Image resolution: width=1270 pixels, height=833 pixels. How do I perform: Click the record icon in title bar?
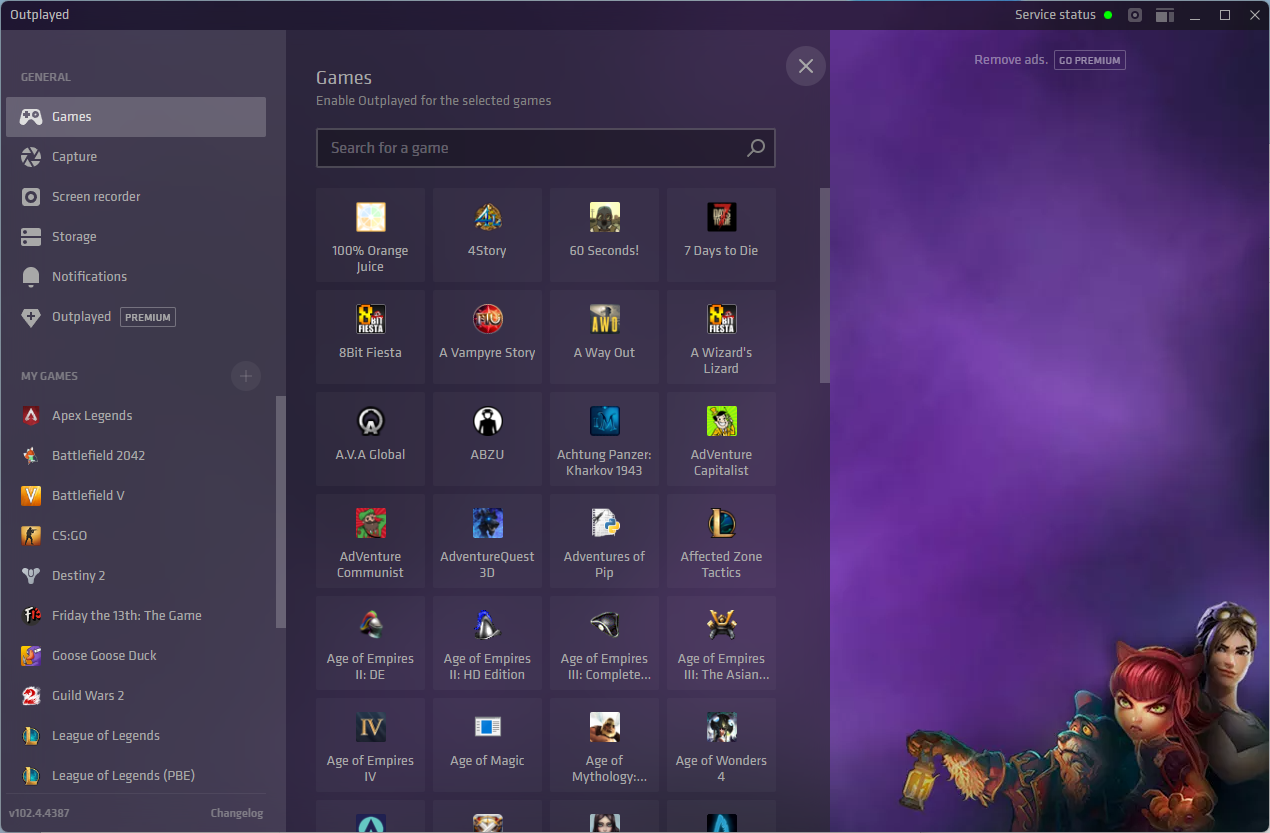[x=1135, y=15]
